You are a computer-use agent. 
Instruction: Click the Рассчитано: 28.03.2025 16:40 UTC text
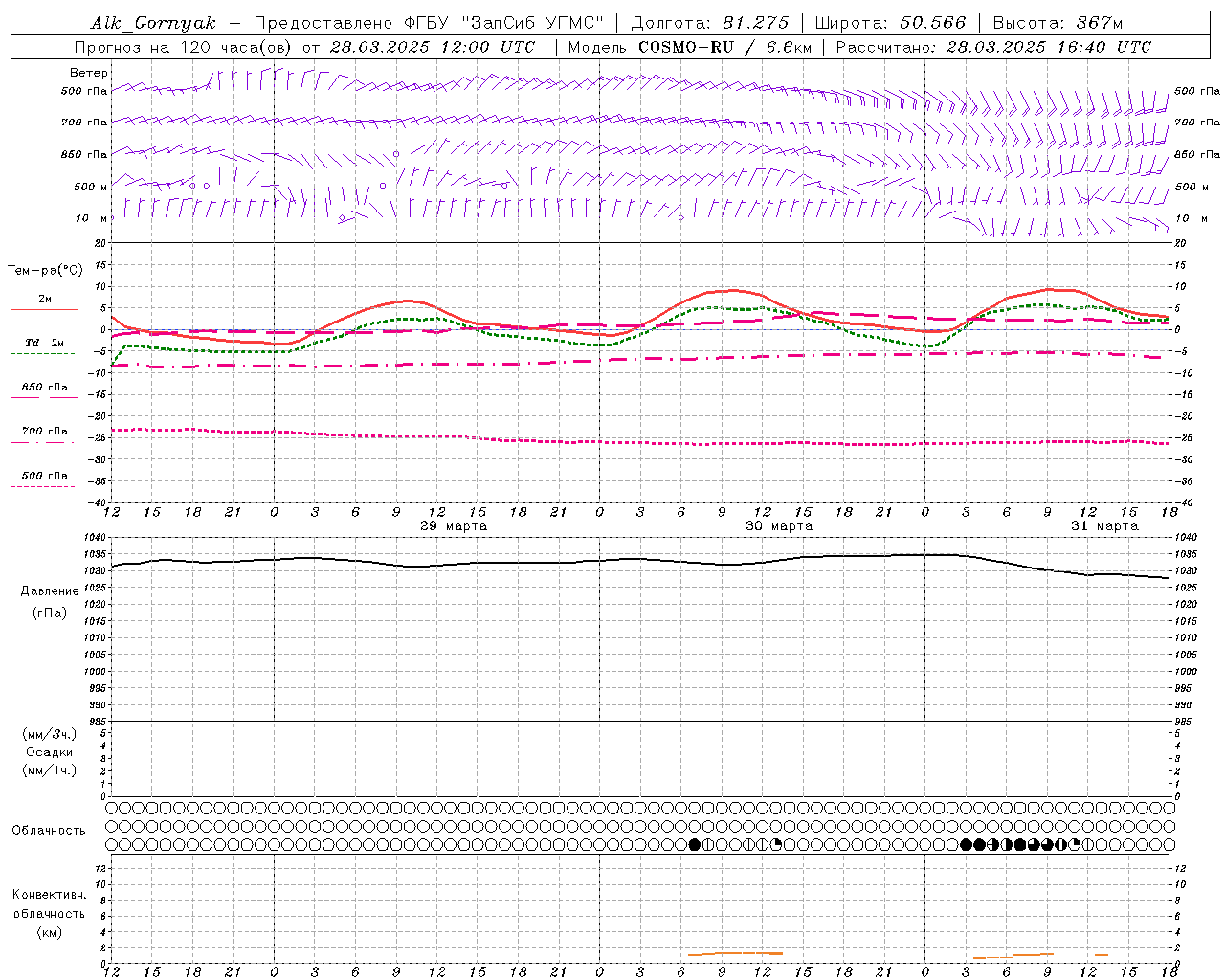click(x=993, y=47)
